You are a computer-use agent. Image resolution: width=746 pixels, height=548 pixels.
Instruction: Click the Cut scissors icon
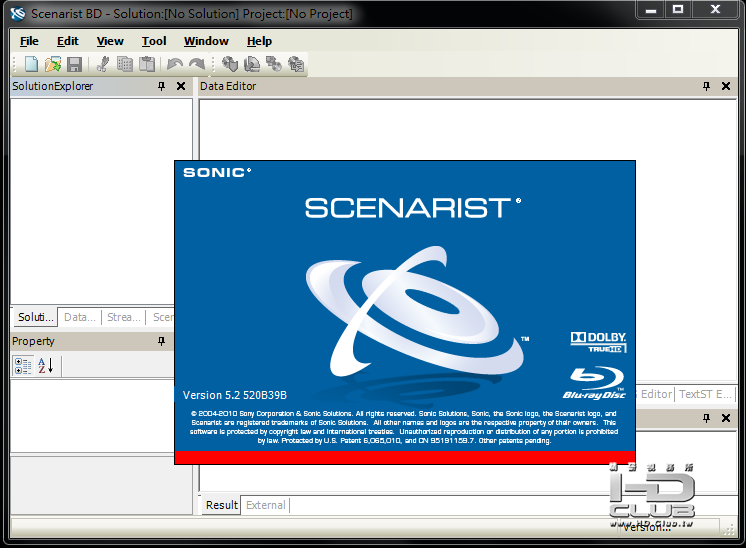(x=103, y=64)
